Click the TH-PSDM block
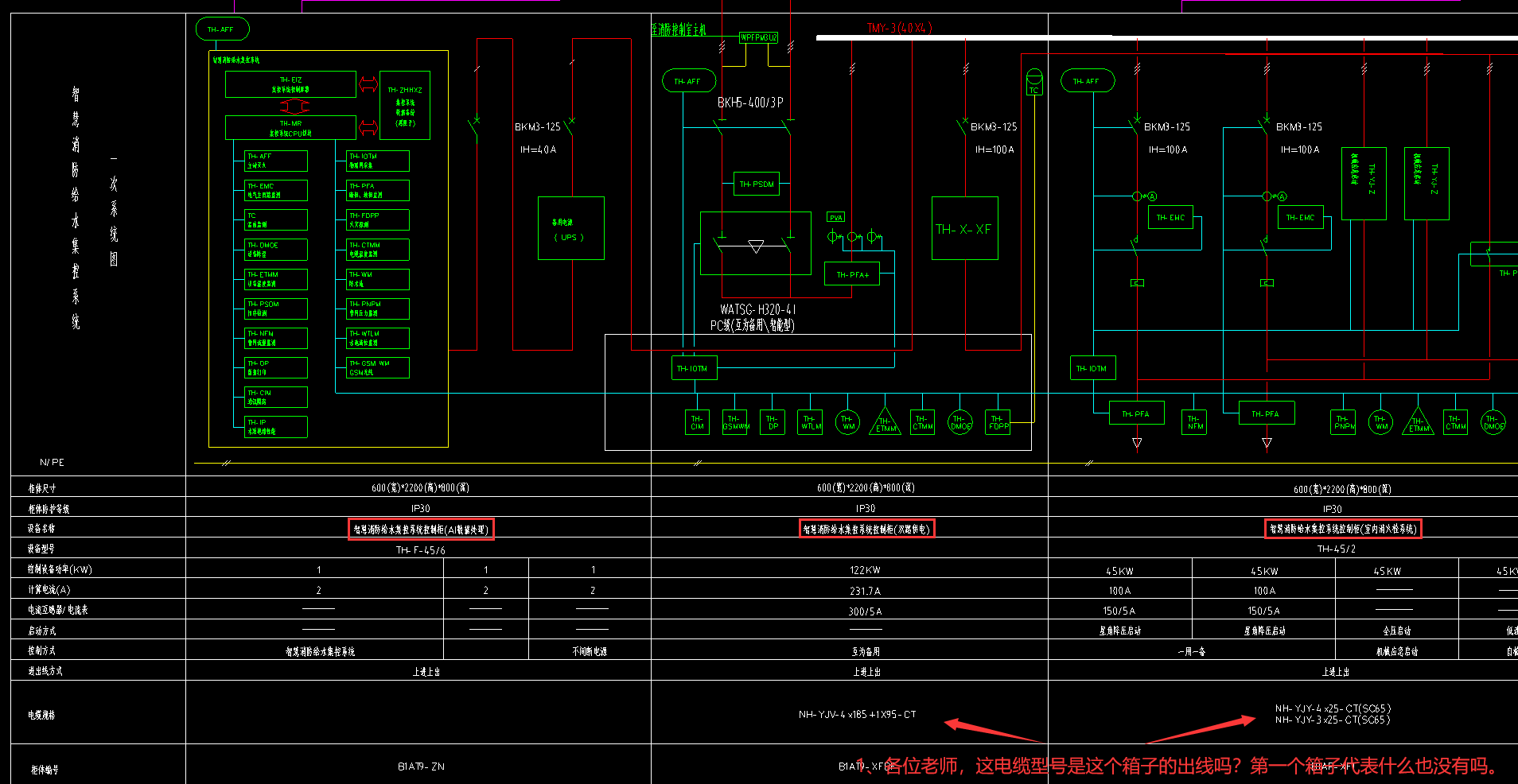The image size is (1518, 784). click(x=756, y=184)
